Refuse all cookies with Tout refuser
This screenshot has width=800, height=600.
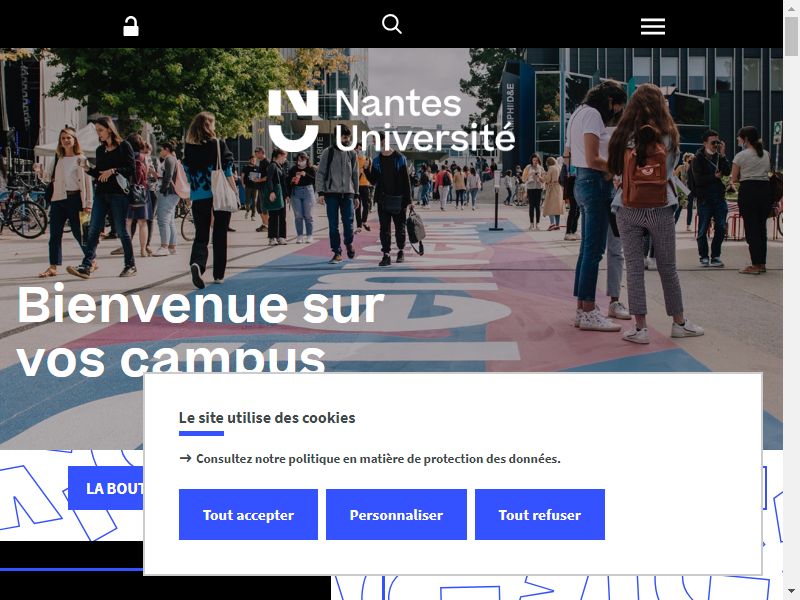point(540,514)
